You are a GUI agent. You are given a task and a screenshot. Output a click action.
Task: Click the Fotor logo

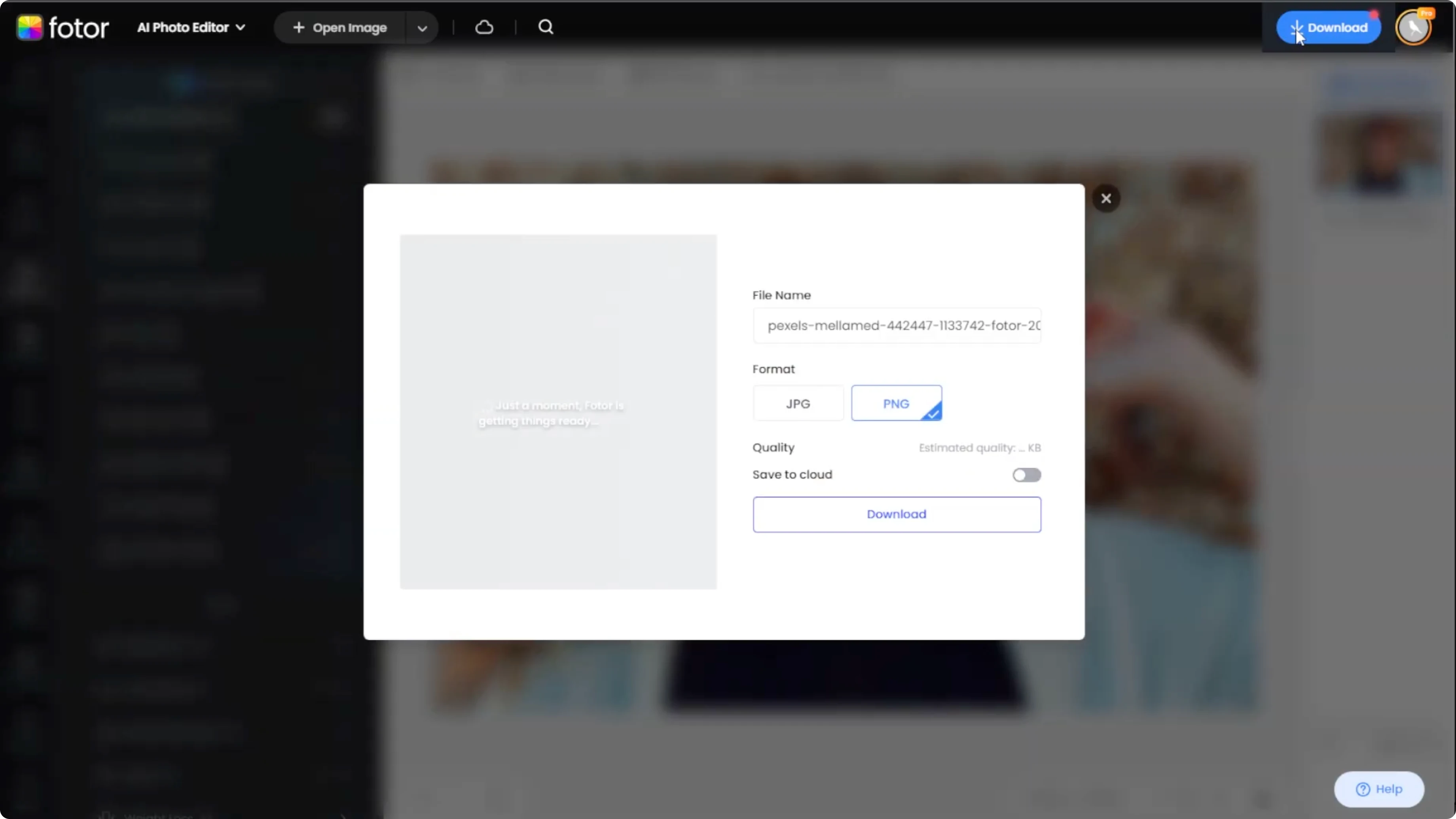[x=63, y=27]
